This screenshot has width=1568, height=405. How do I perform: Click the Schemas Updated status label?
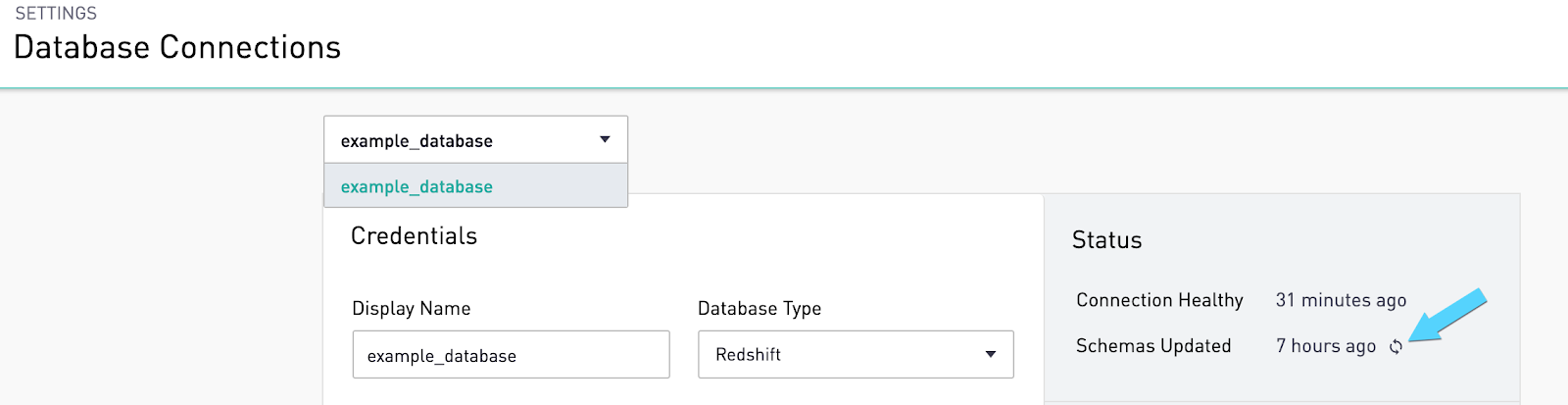[1153, 346]
